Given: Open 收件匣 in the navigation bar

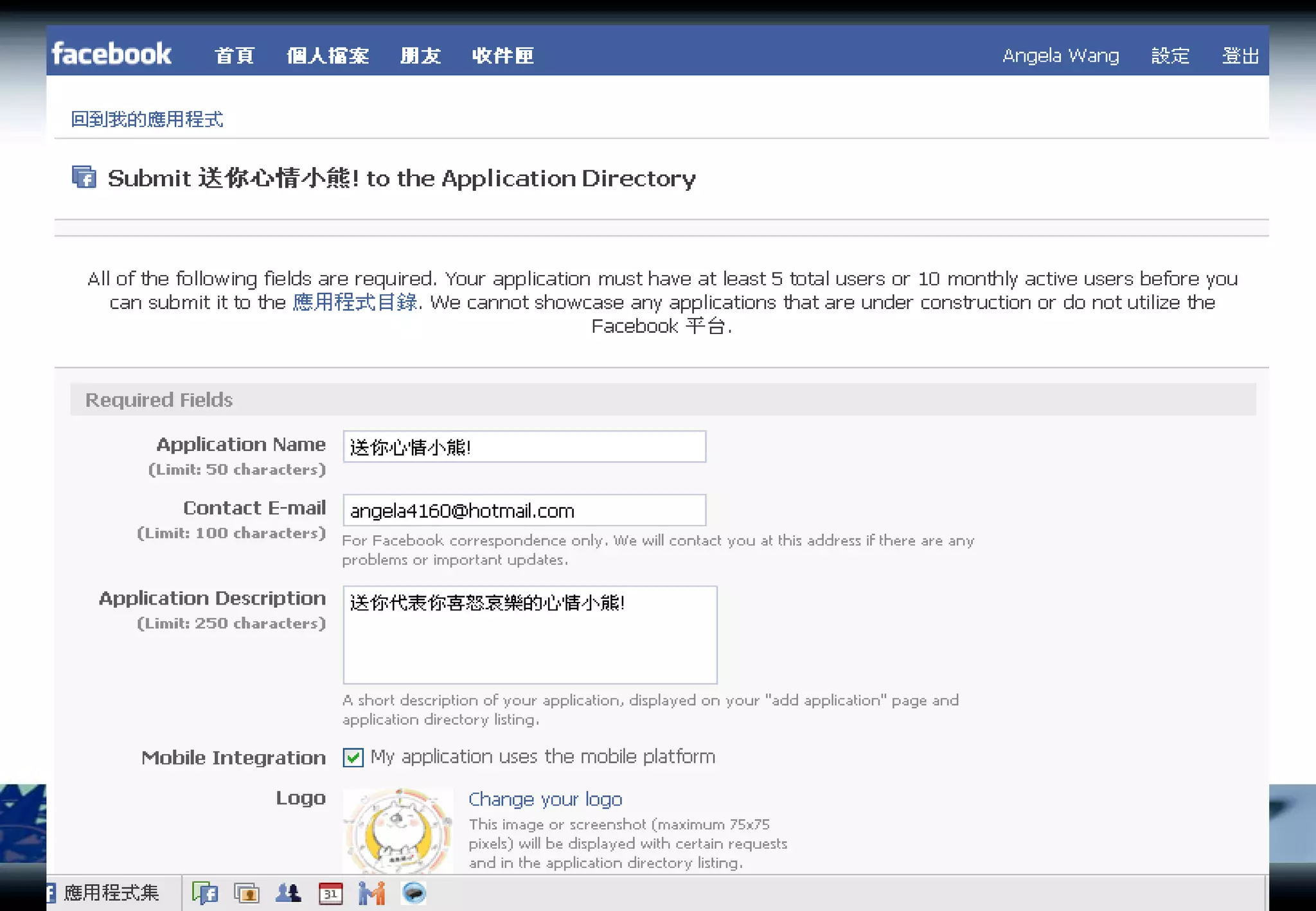Looking at the screenshot, I should click(x=502, y=56).
